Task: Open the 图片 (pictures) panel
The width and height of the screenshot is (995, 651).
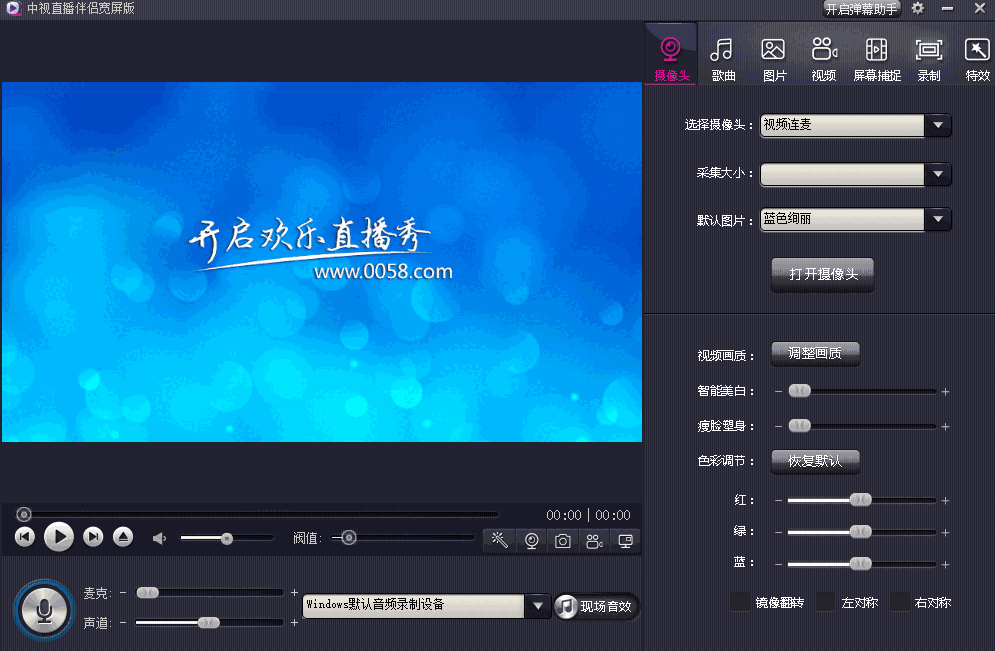Action: 774,55
